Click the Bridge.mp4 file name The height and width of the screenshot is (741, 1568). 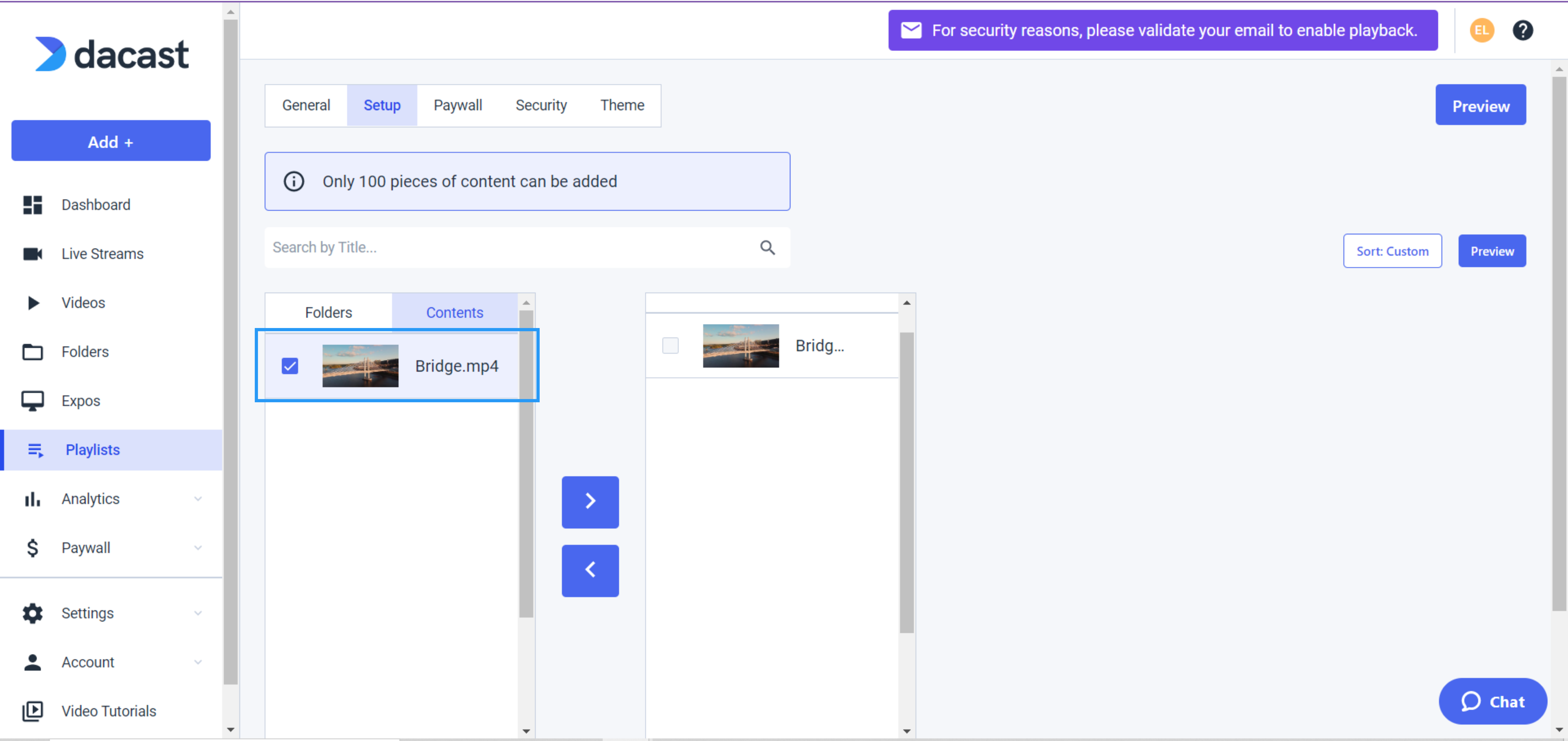457,366
